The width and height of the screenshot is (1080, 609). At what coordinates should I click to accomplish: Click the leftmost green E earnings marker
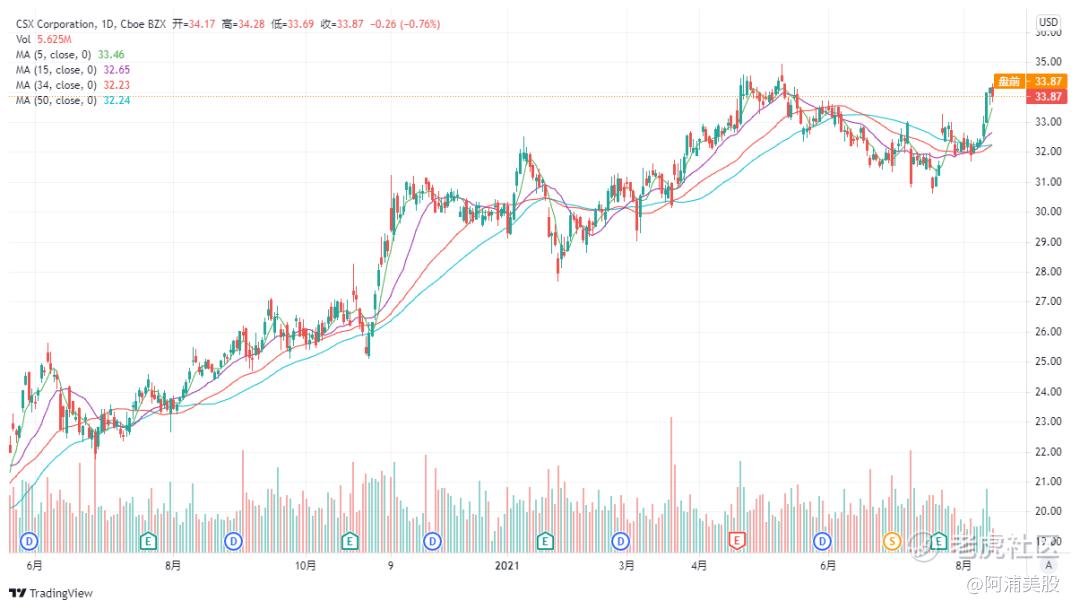148,541
